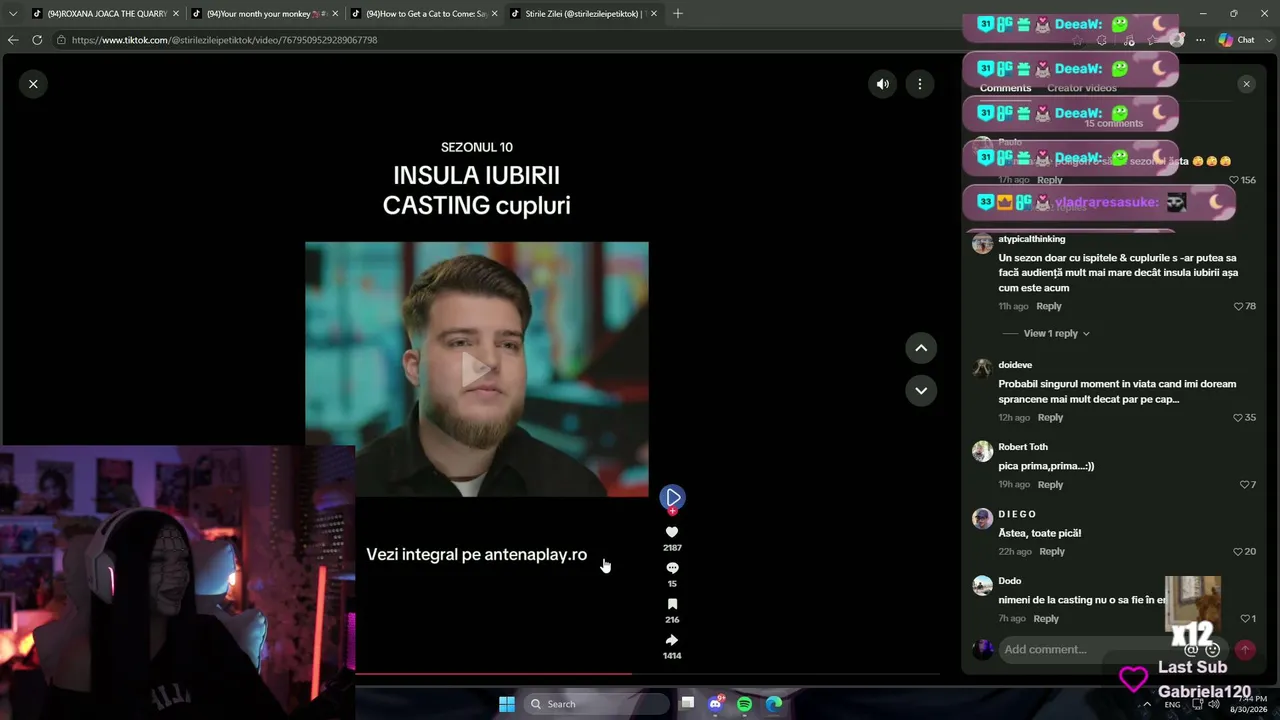1280x720 pixels.
Task: Switch to ROXANA JOACA THE QUARRY tab
Action: 105,14
